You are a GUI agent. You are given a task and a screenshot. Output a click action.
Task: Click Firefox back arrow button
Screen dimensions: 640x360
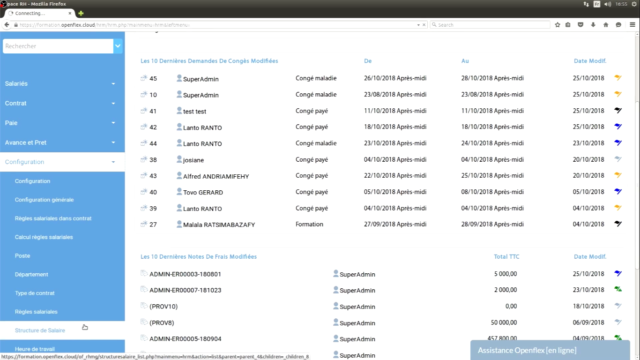7,25
